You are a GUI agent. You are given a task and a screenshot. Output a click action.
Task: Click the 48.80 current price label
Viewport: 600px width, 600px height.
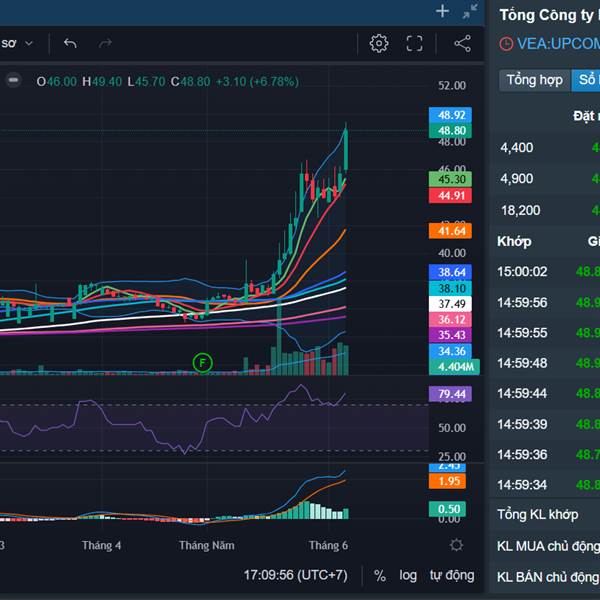(x=447, y=130)
